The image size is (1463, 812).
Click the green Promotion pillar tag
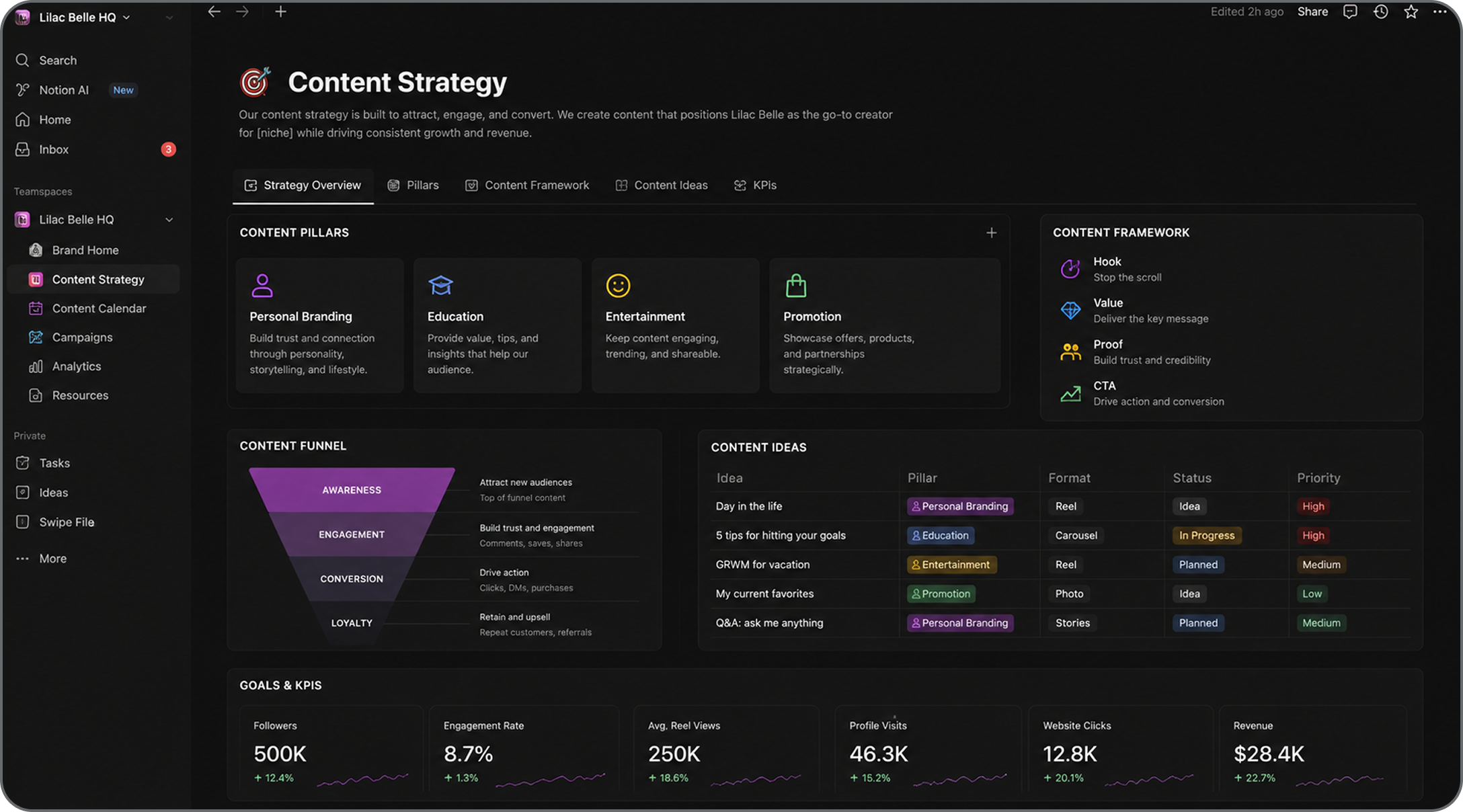pos(941,594)
